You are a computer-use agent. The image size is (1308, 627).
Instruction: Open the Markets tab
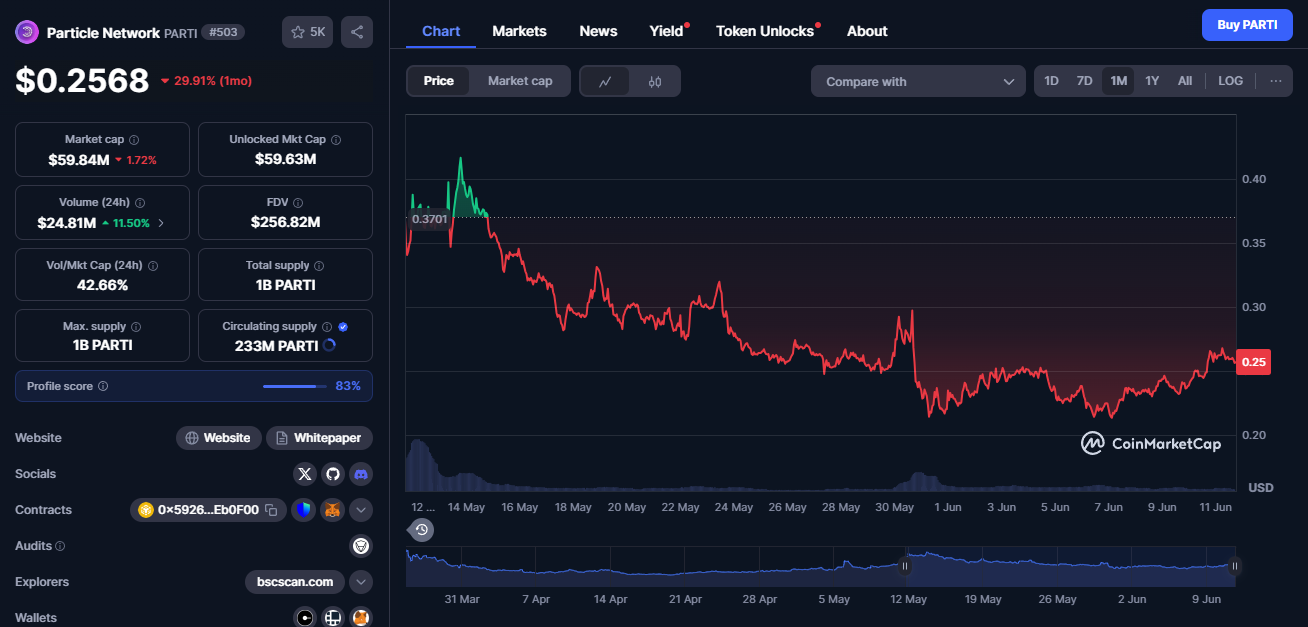[519, 31]
